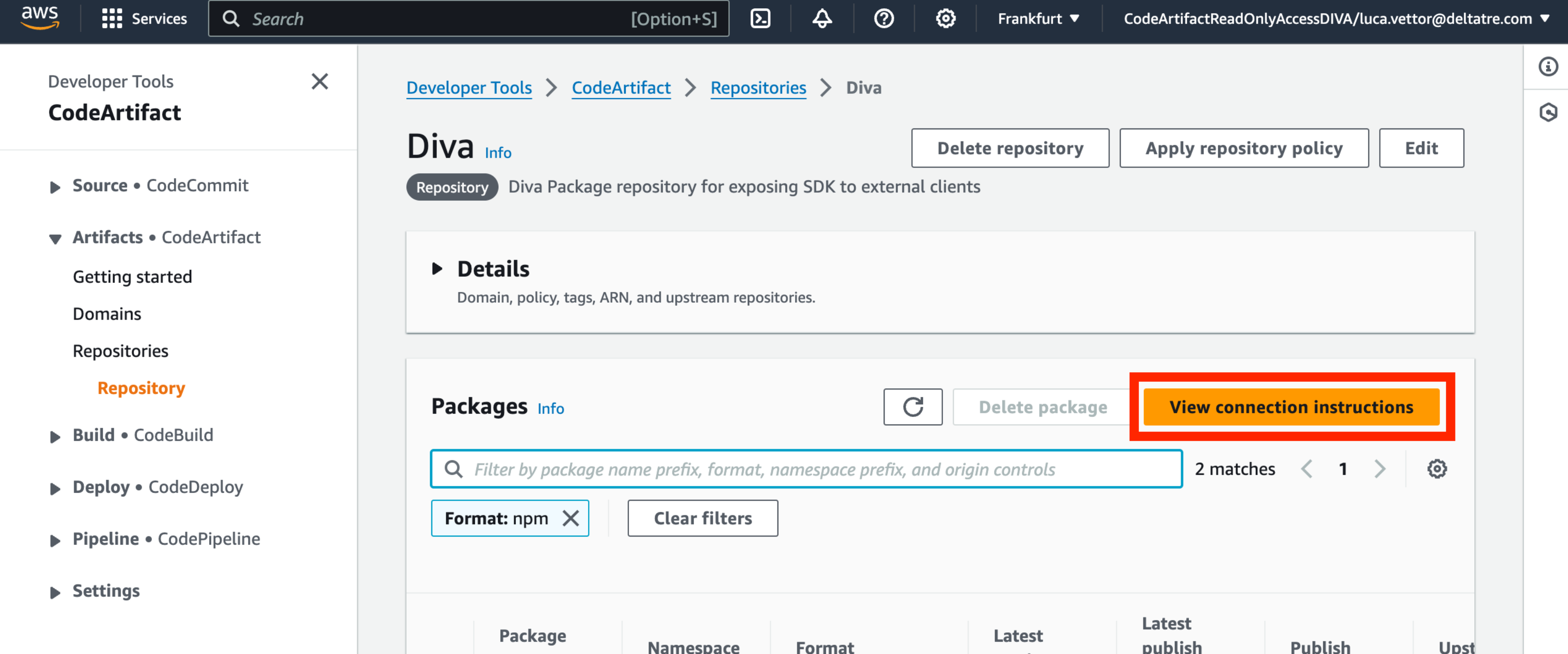Expand the Settings section in sidebar

point(55,592)
